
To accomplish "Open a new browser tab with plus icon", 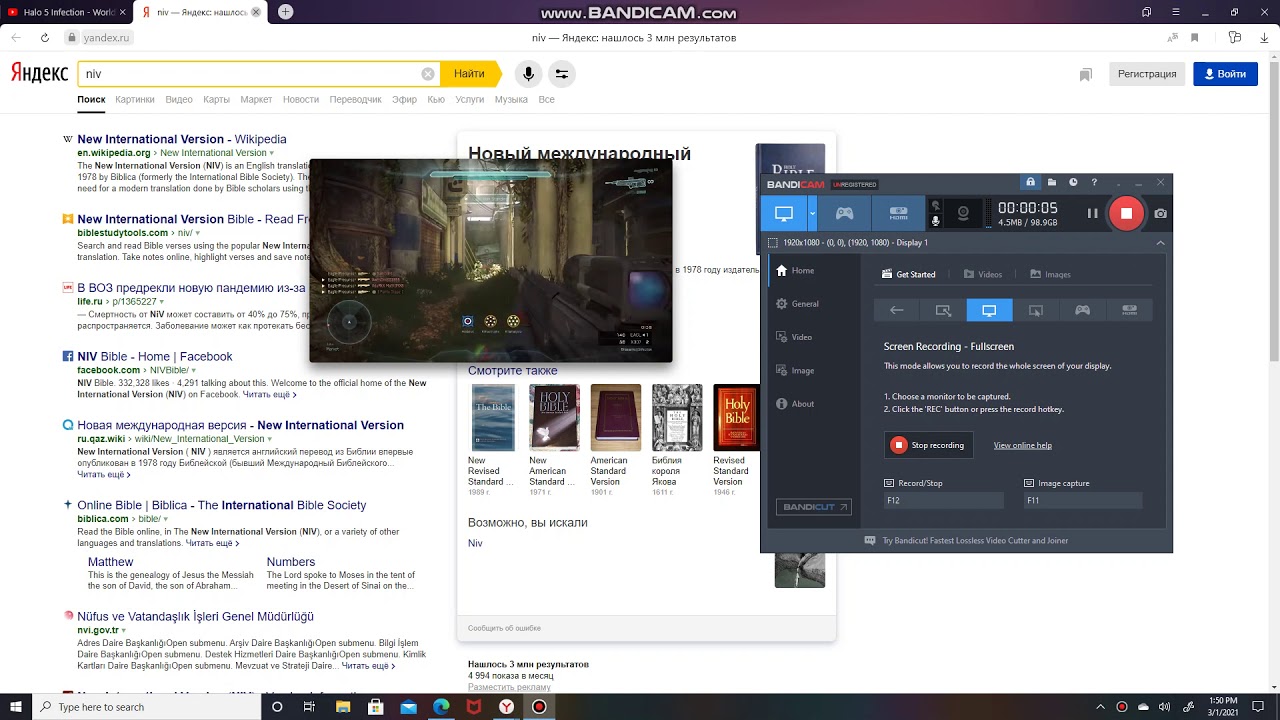I will [286, 12].
